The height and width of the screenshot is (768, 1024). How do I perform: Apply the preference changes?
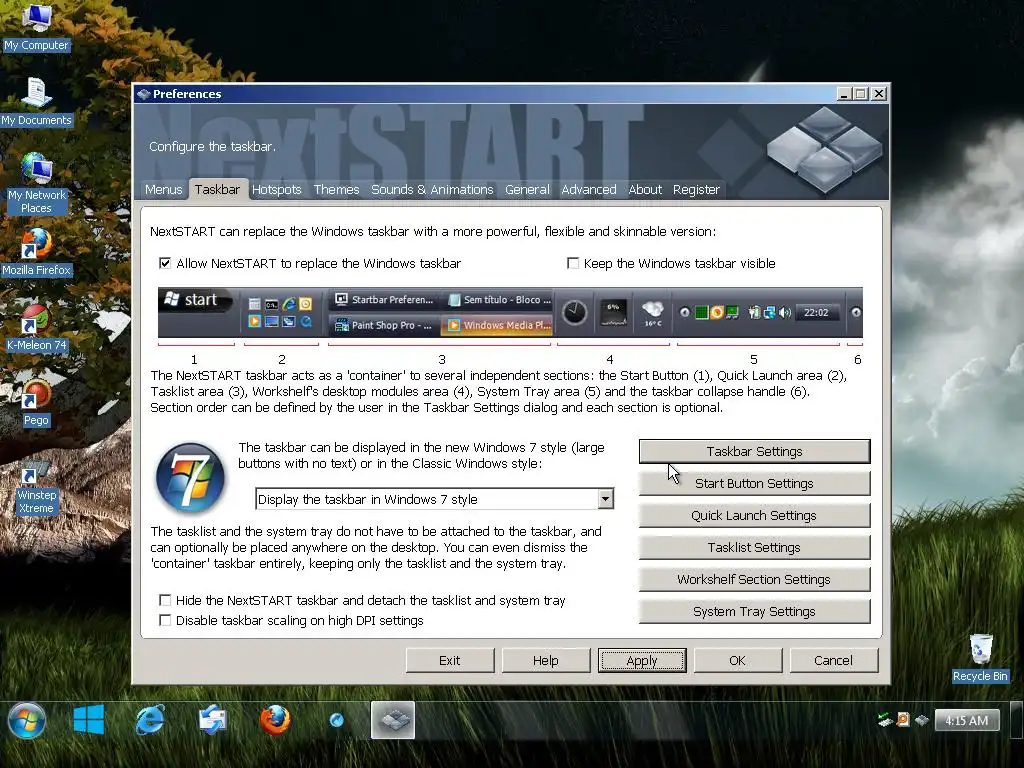[x=642, y=660]
